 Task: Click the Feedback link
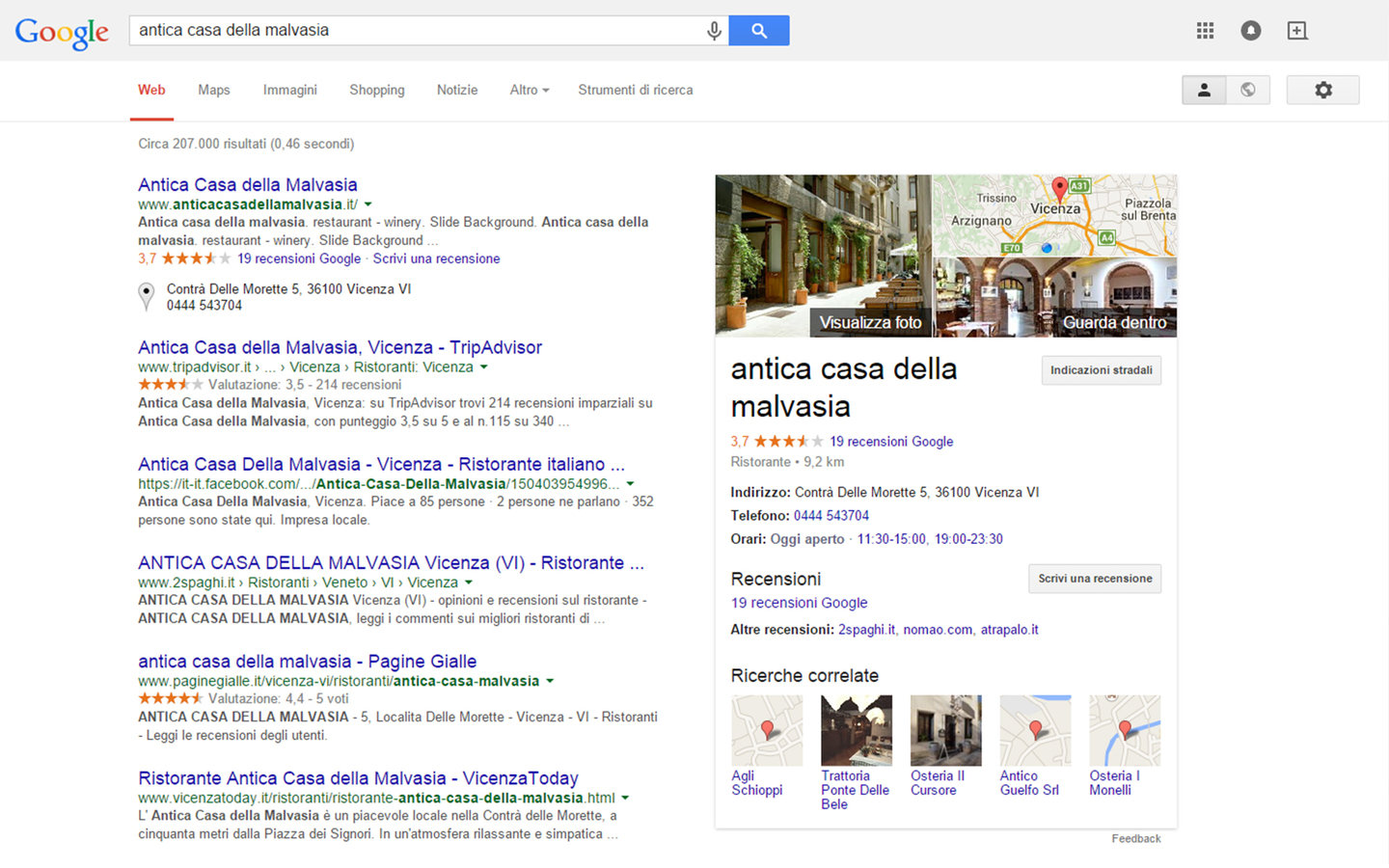pos(1136,839)
